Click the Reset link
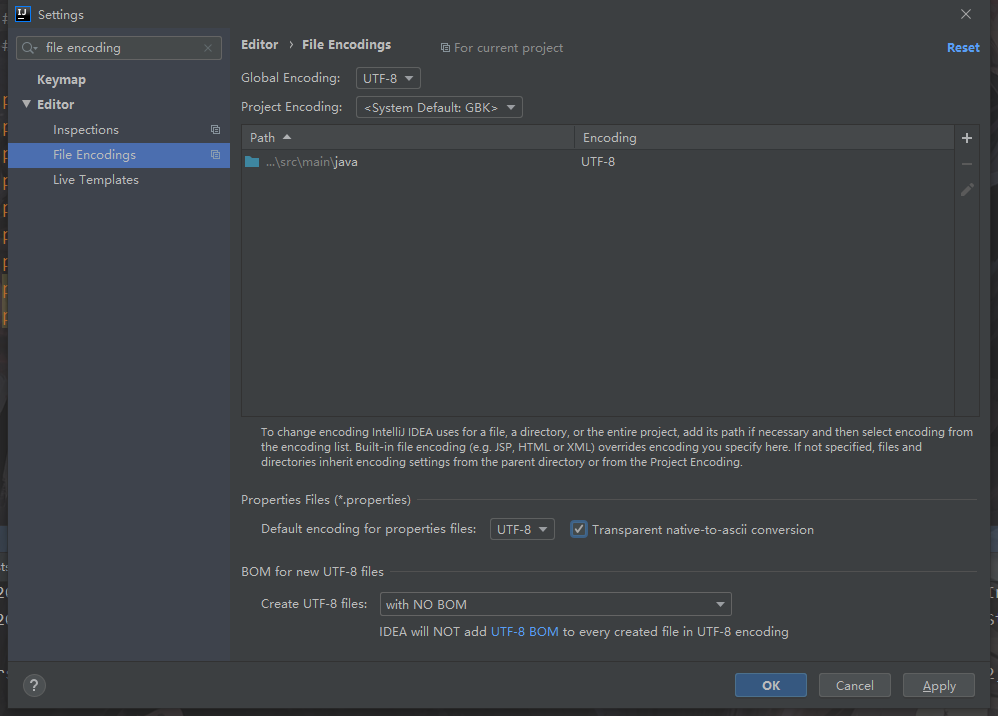The height and width of the screenshot is (716, 998). pos(963,48)
